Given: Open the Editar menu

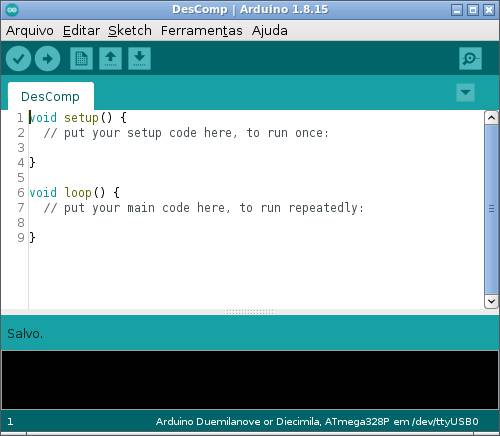Looking at the screenshot, I should (81, 31).
